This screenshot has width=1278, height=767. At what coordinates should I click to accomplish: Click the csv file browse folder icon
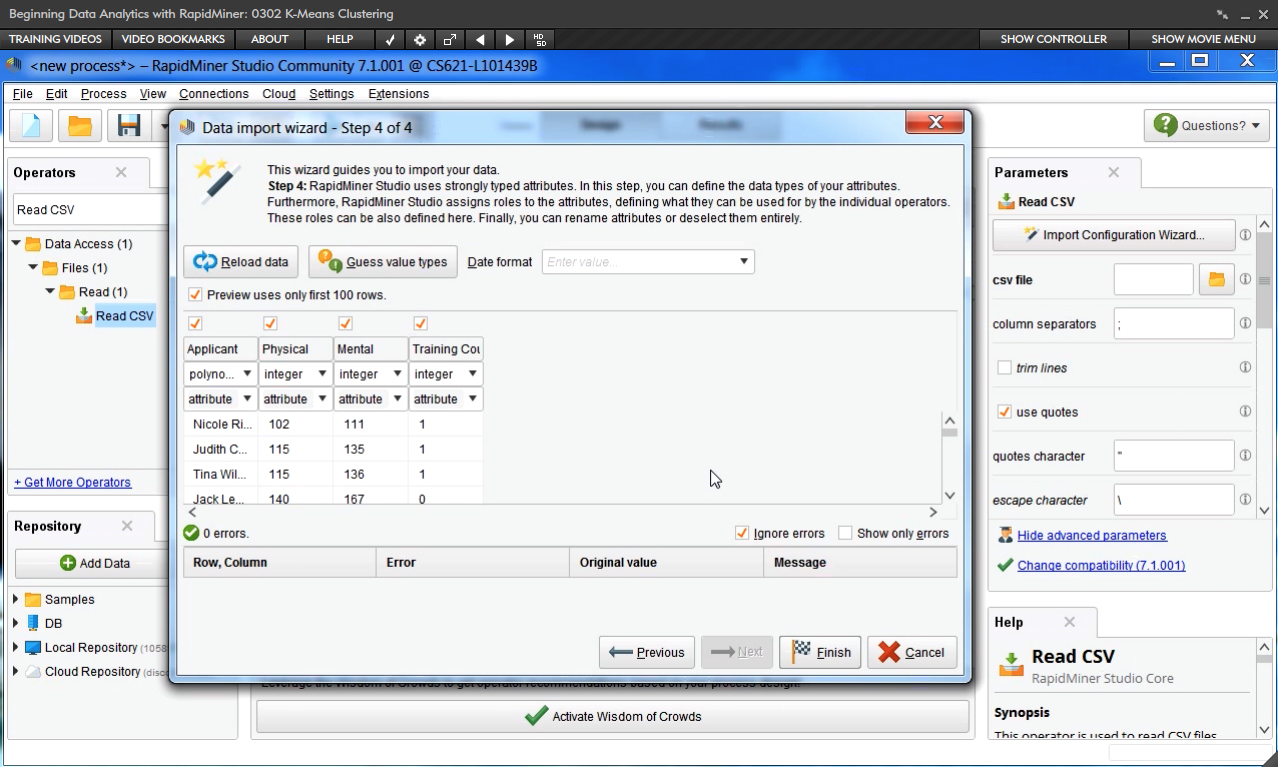[1216, 280]
